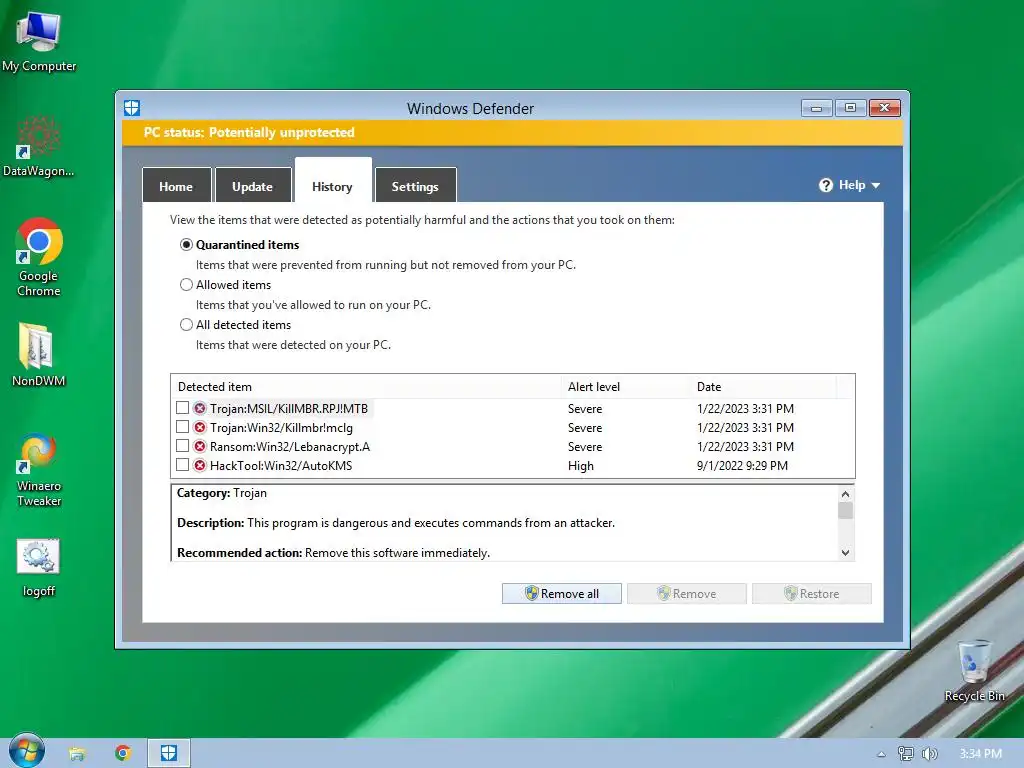Check the box for HackTool:Win32/AutoKMS
This screenshot has height=768, width=1024.
[x=182, y=465]
